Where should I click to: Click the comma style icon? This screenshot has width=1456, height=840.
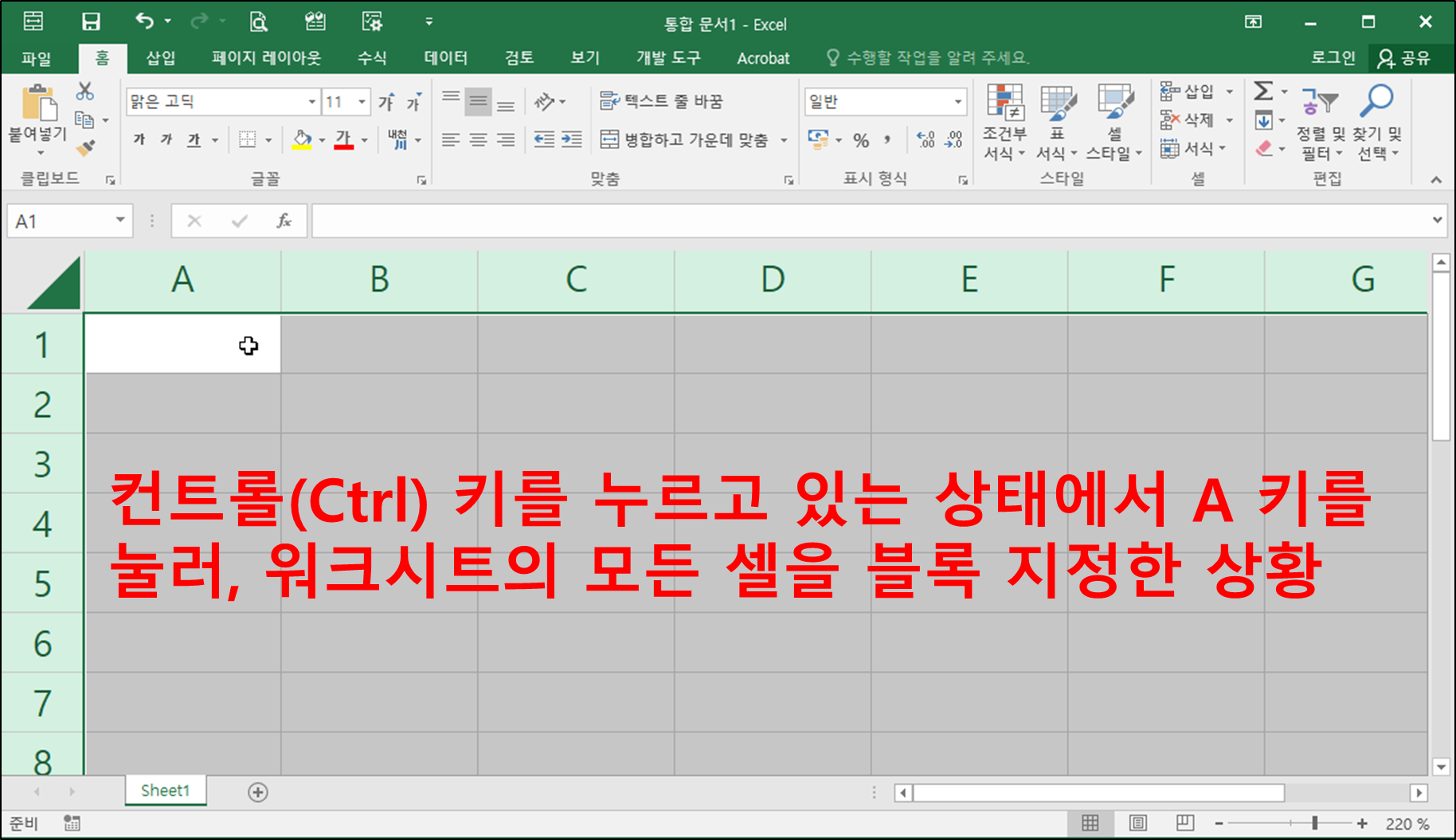click(887, 140)
